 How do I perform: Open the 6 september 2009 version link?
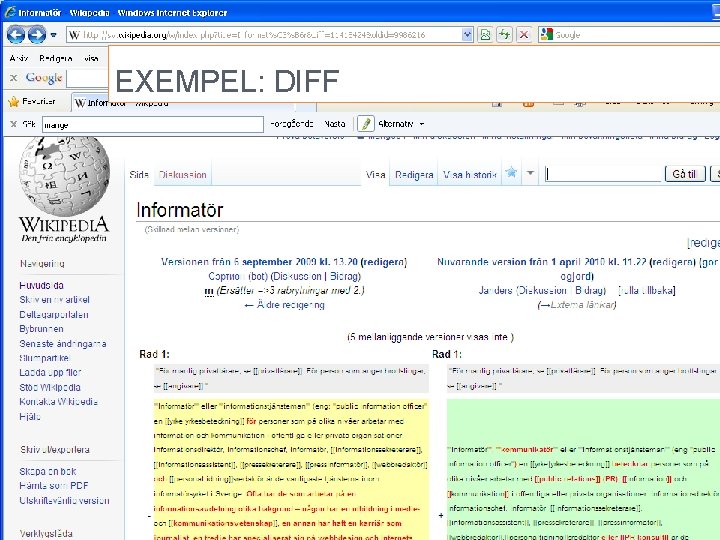(259, 262)
